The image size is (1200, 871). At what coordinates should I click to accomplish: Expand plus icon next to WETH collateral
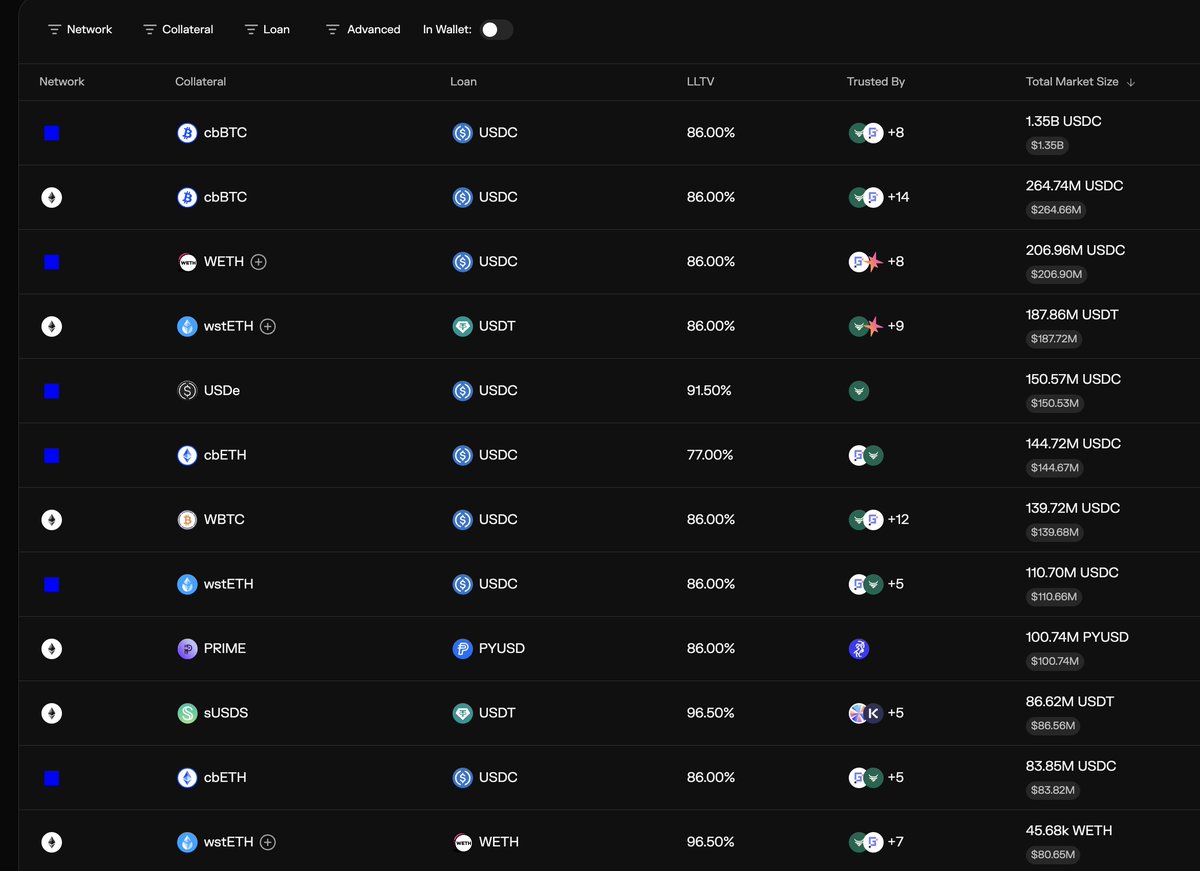tap(259, 262)
